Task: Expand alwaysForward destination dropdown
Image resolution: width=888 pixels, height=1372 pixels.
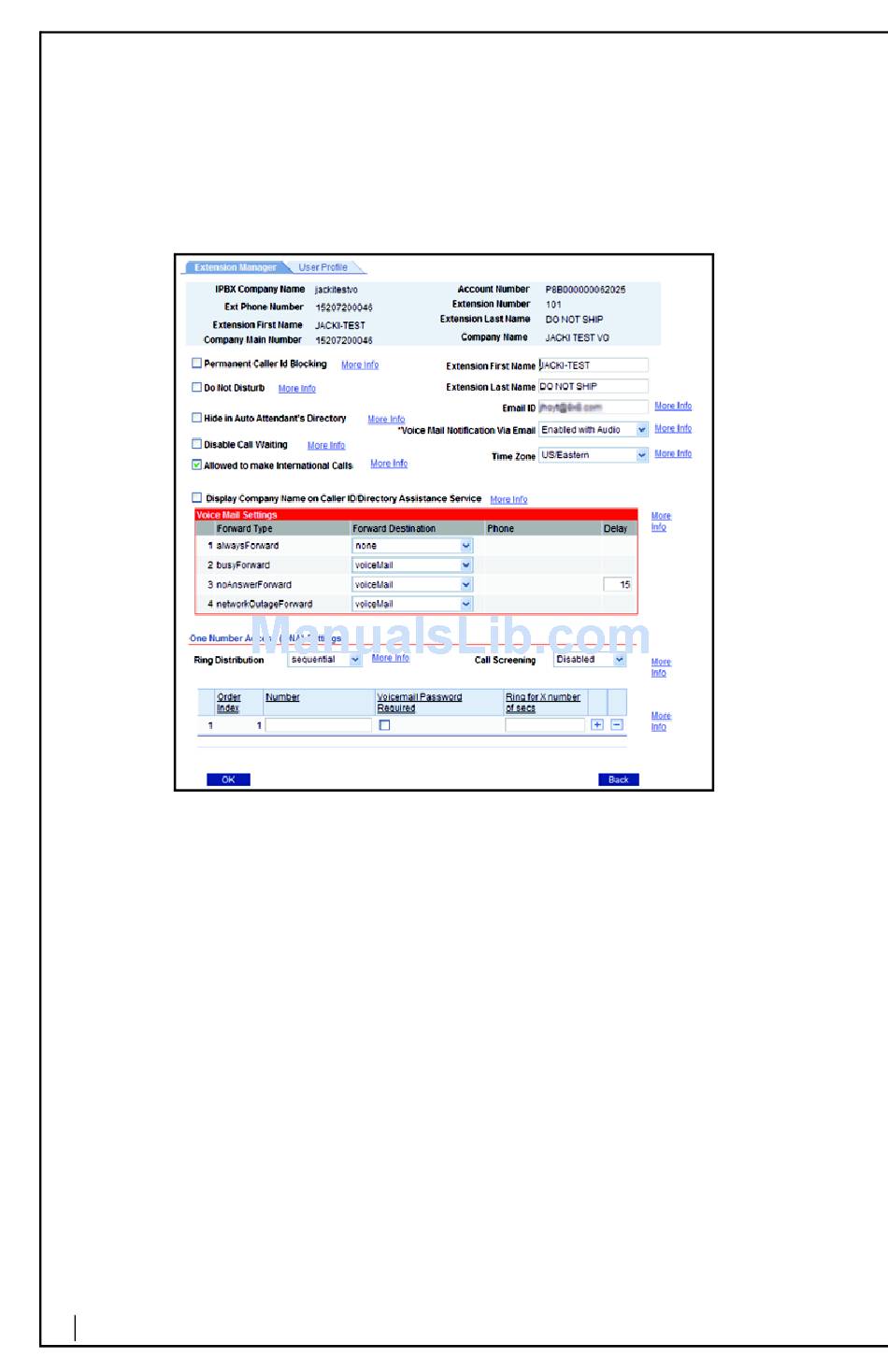Action: pyautogui.click(x=412, y=546)
